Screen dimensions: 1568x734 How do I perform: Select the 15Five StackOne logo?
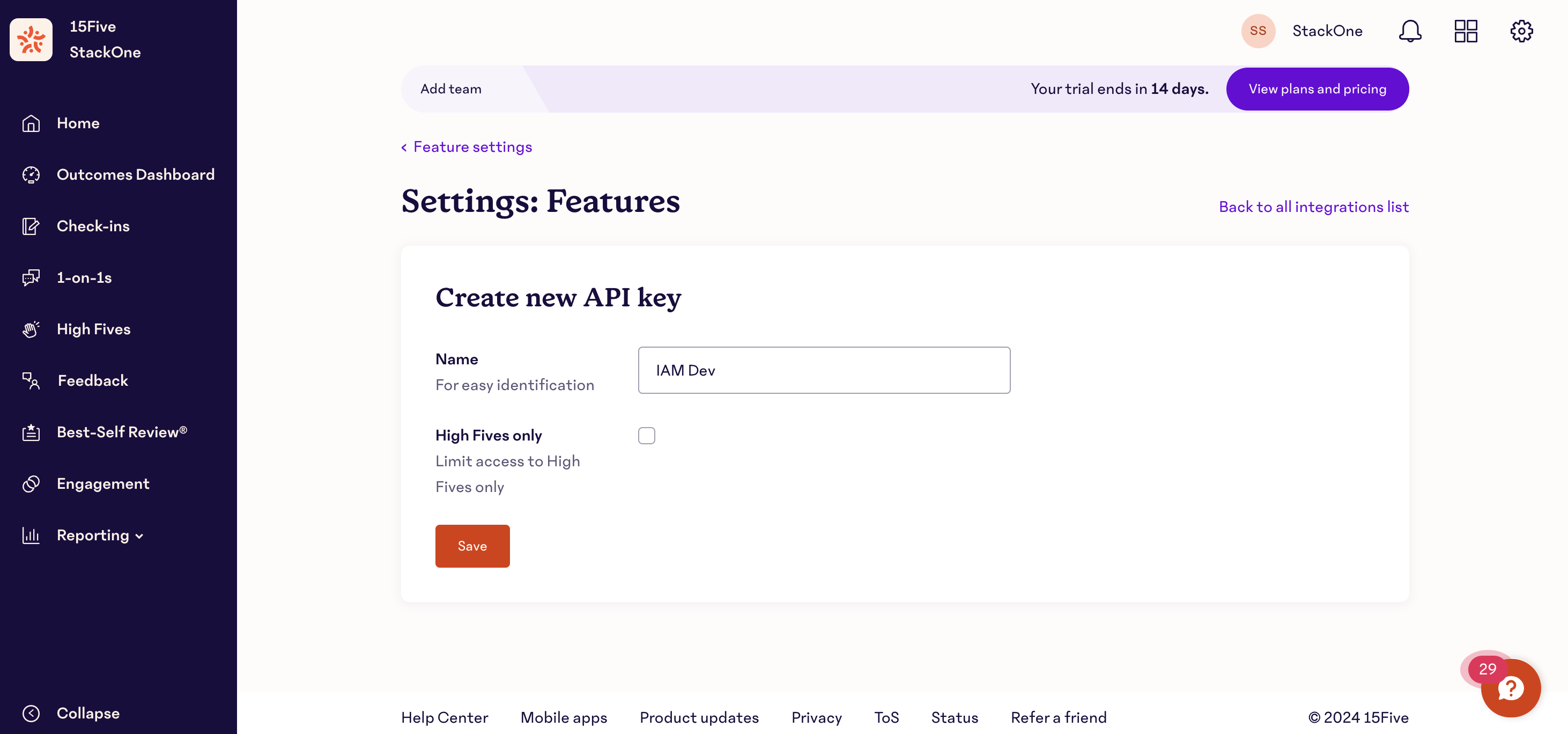click(x=31, y=39)
